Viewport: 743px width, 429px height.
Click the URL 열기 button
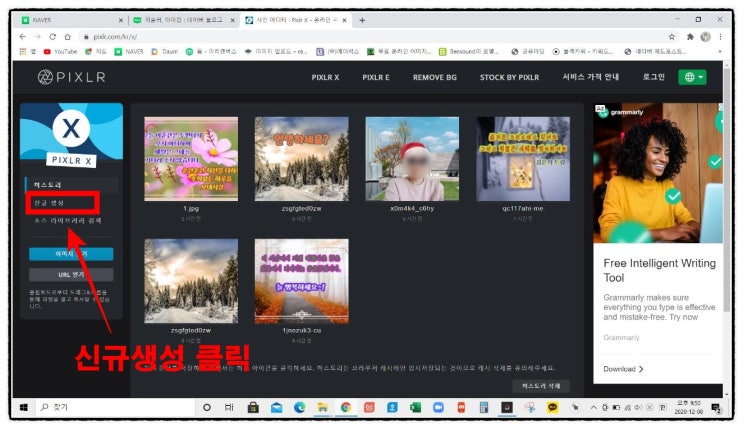(71, 275)
